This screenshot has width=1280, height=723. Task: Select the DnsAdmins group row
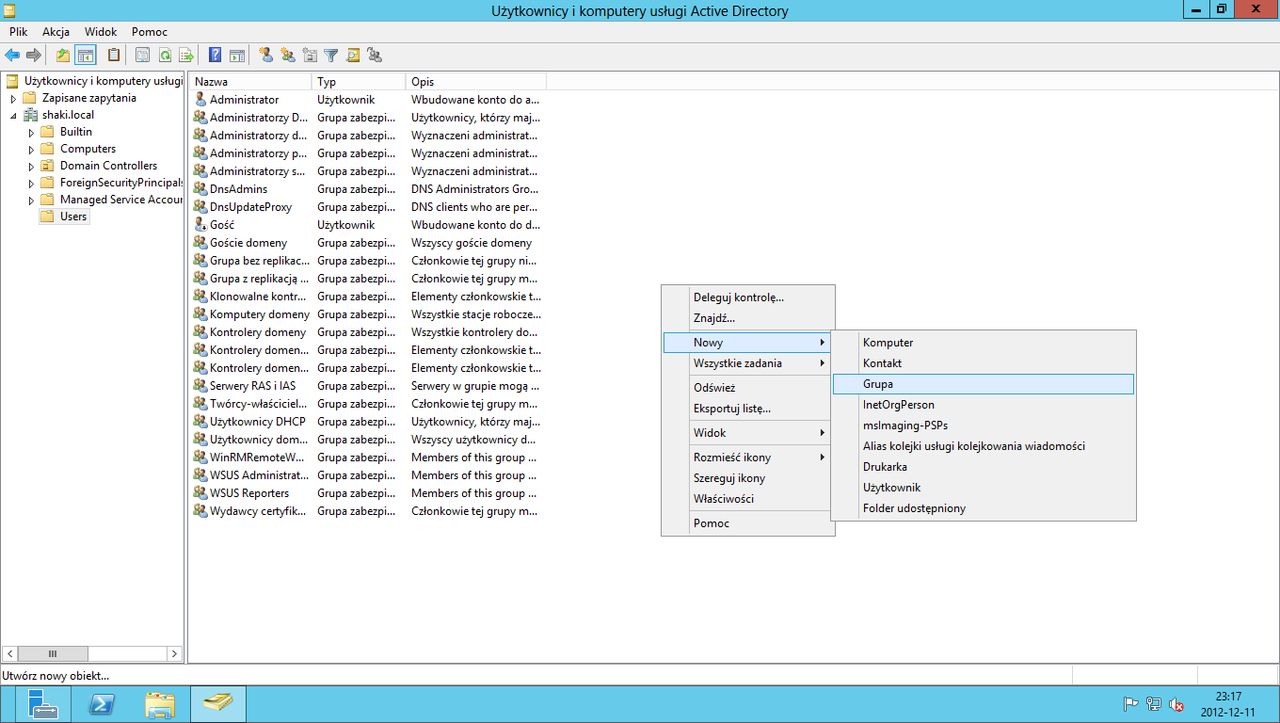[368, 189]
